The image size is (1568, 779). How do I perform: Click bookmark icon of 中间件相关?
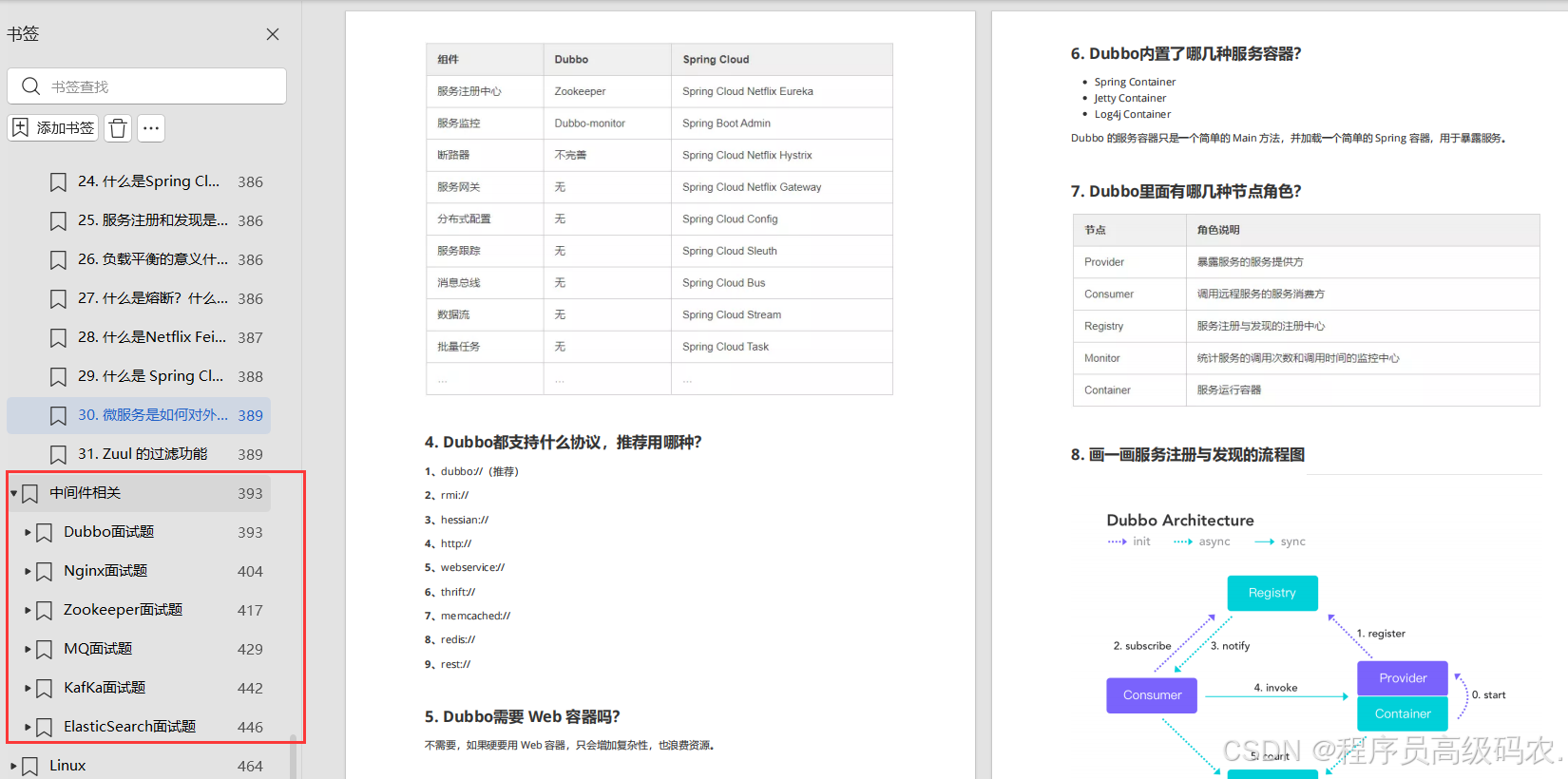[x=30, y=493]
